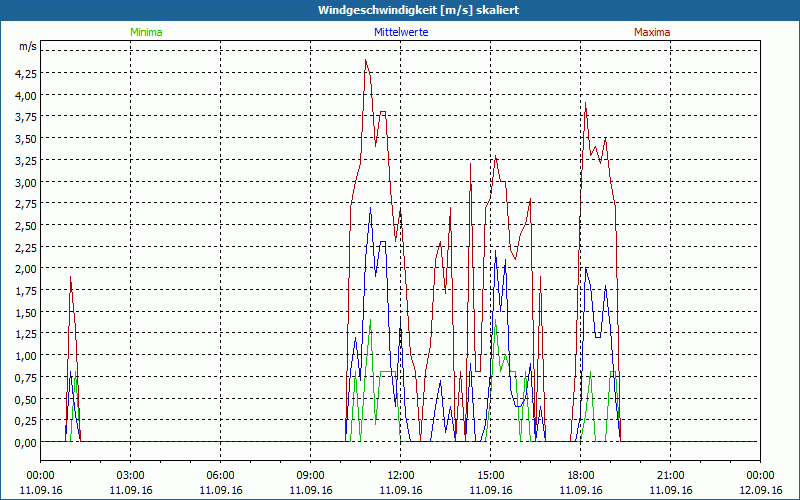Click the red Maxima peak near 01:00

pyautogui.click(x=70, y=278)
